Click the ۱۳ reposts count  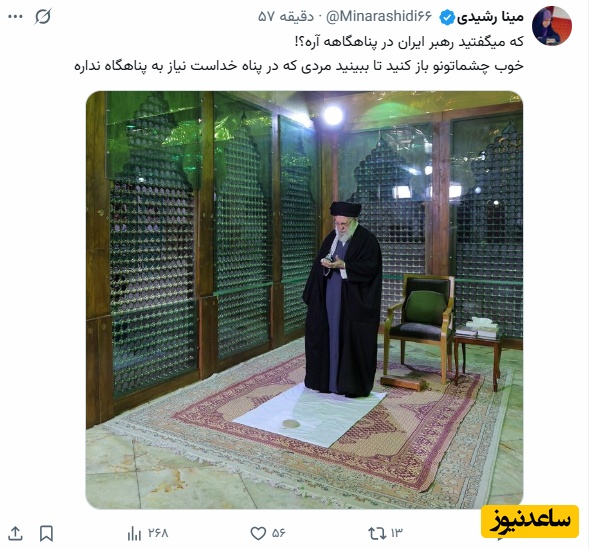[397, 533]
